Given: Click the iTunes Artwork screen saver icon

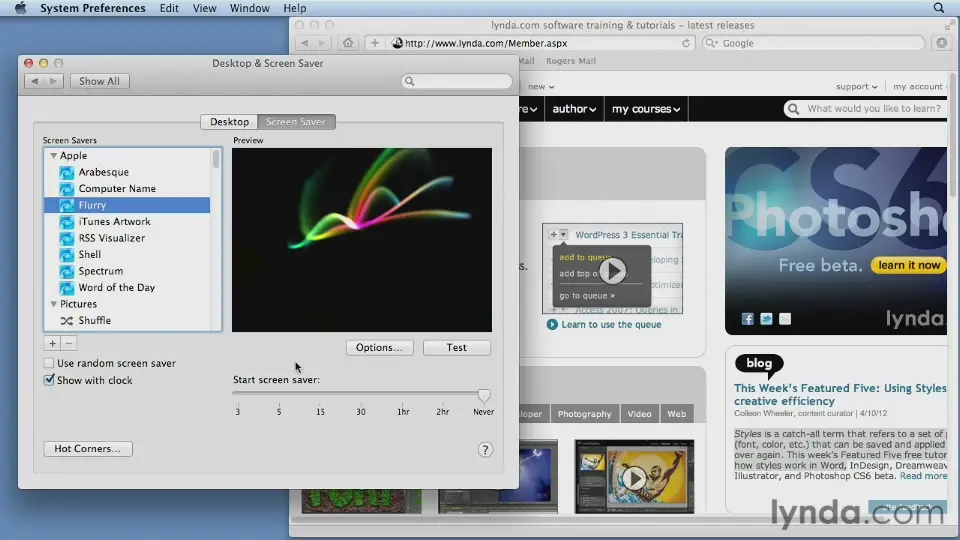Looking at the screenshot, I should [67, 222].
